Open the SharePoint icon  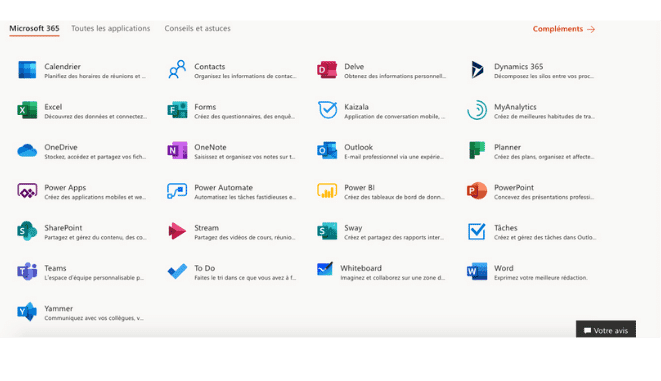tap(27, 231)
